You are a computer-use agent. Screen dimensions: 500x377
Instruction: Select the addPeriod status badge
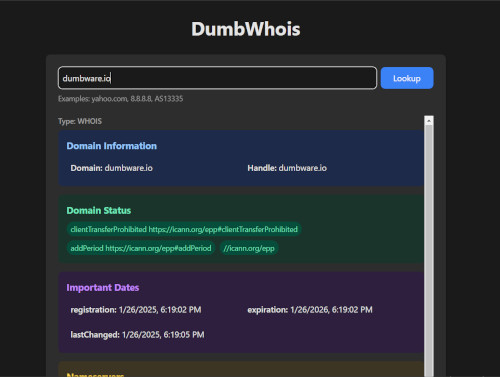(x=141, y=248)
